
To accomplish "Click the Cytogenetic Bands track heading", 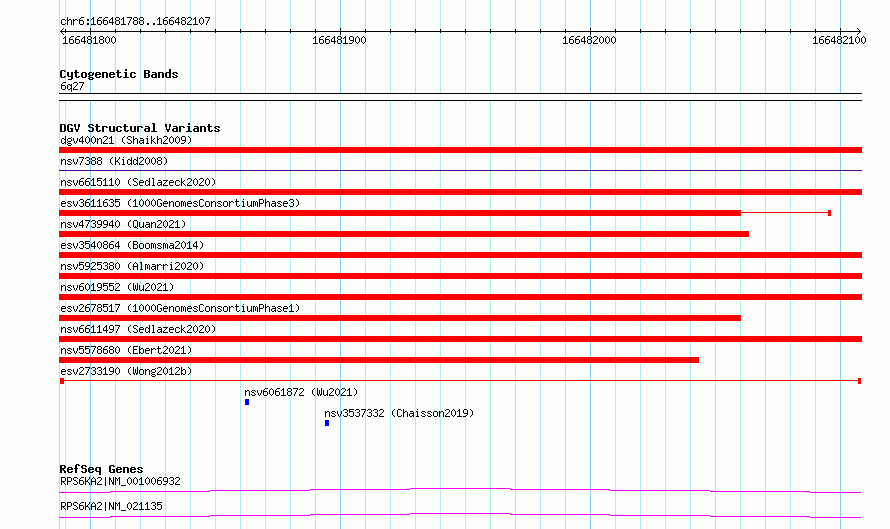I will (119, 74).
